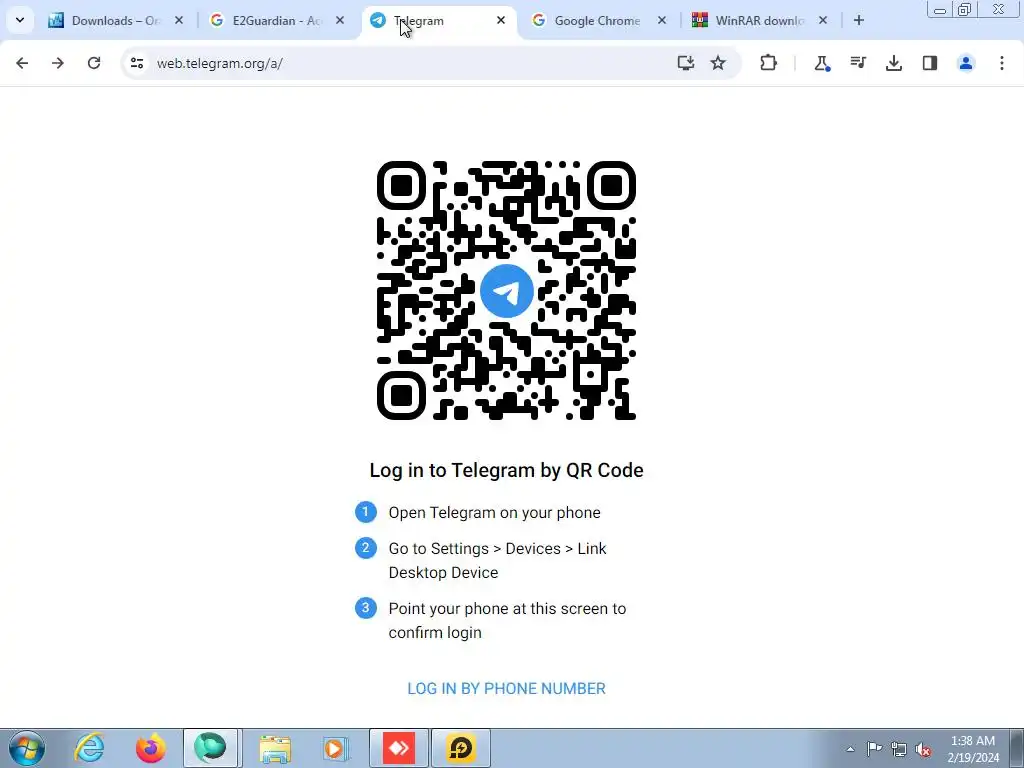Click 'Point your phone at this screen' text
The width and height of the screenshot is (1024, 768).
click(x=507, y=620)
